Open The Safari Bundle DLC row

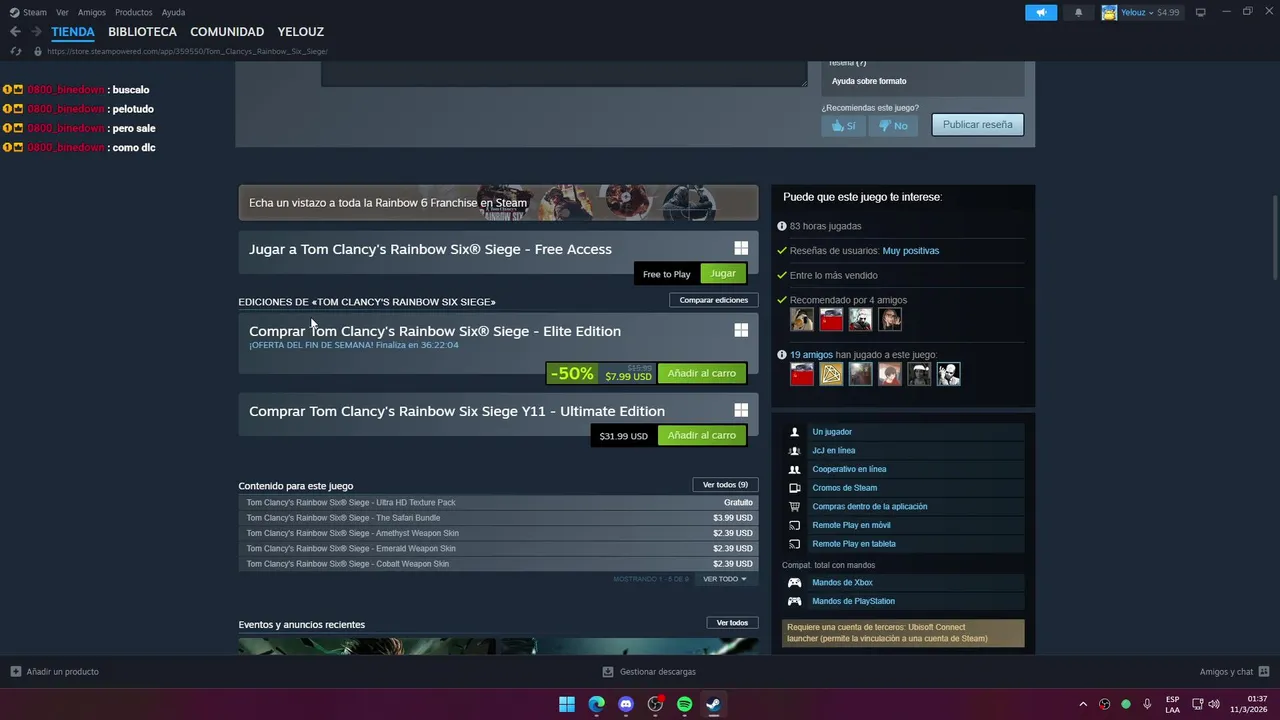point(498,518)
